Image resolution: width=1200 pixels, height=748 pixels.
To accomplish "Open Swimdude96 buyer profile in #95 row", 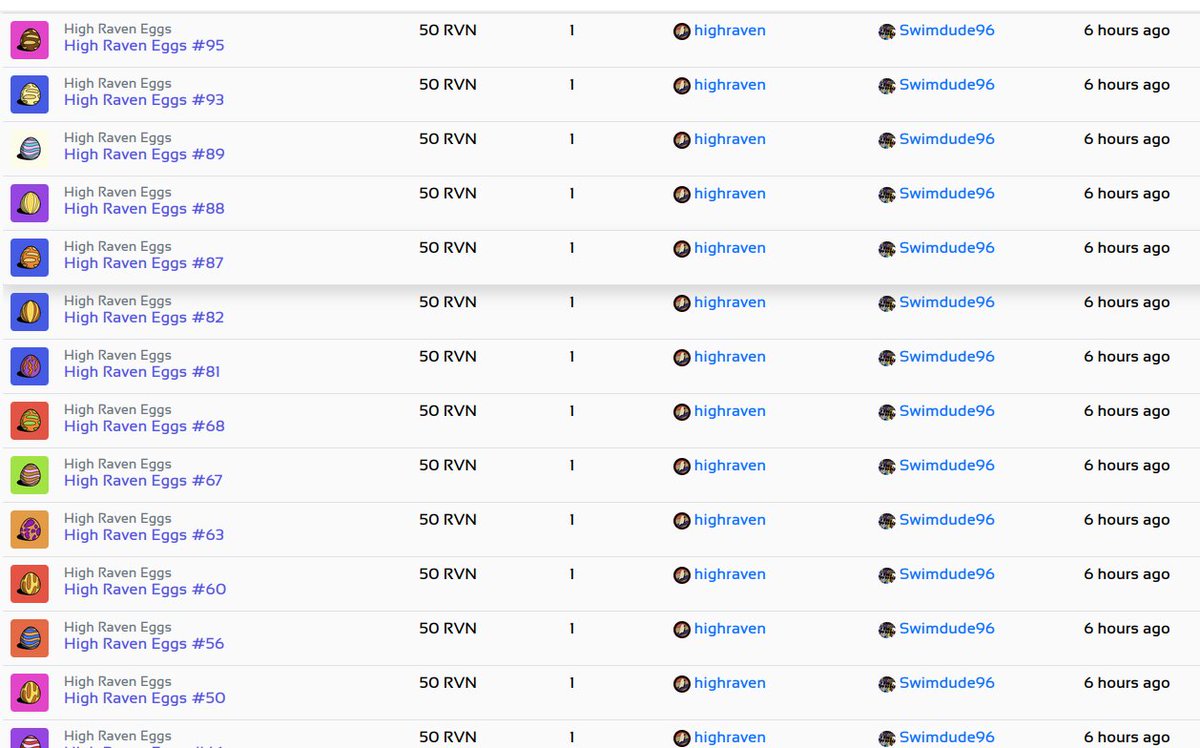I will tap(947, 30).
